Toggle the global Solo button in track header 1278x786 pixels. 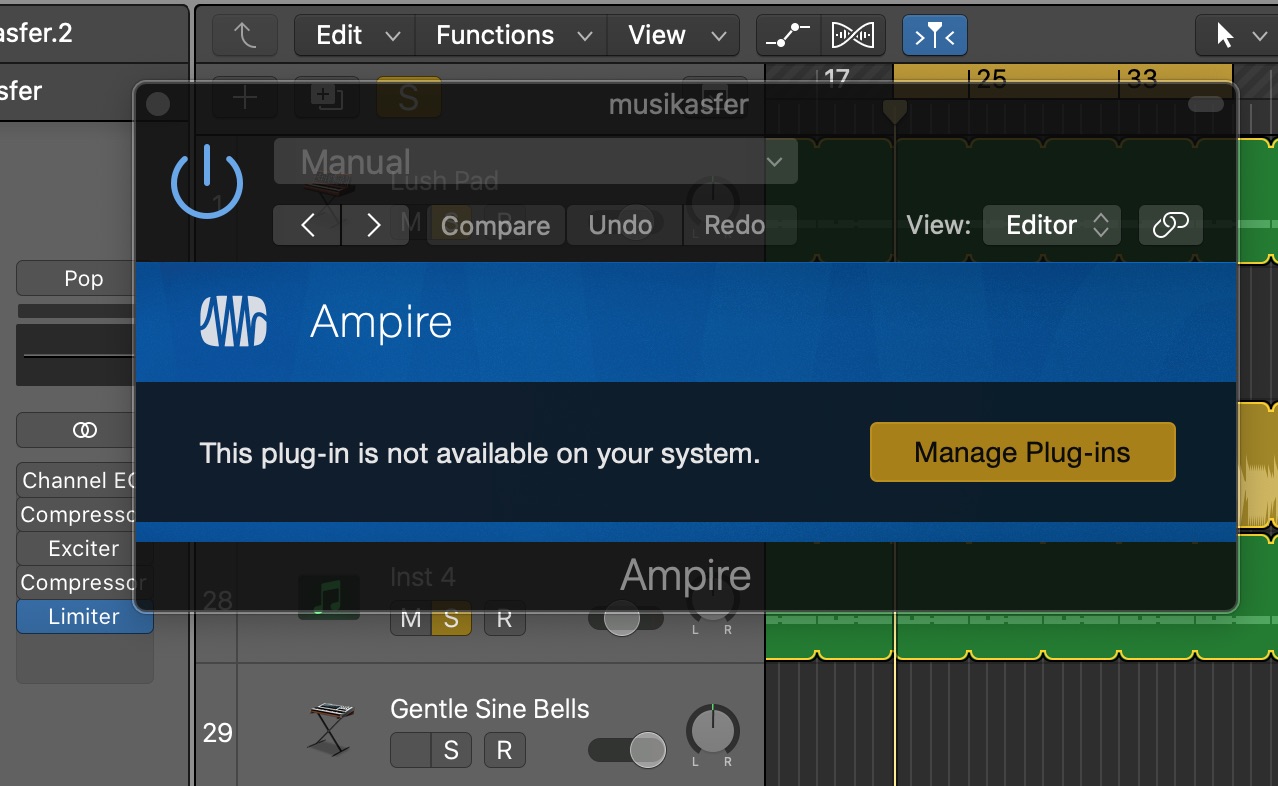(x=408, y=97)
